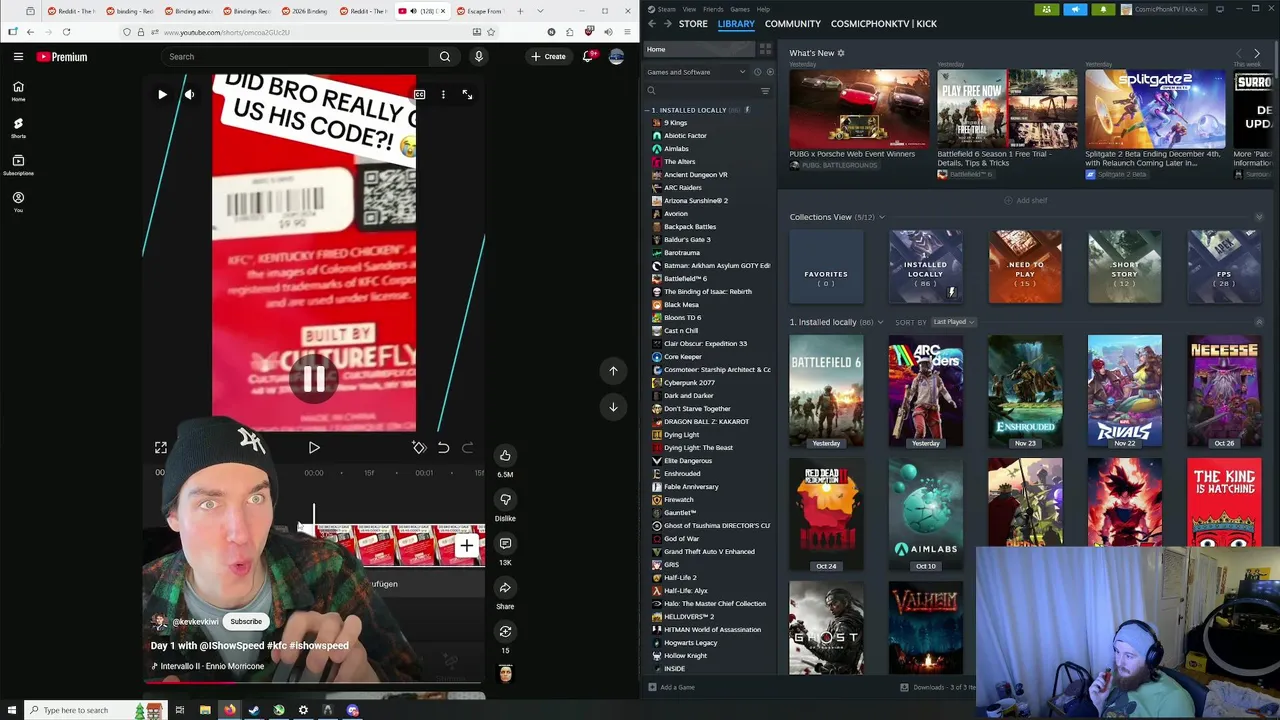1280x720 pixels.
Task: Open the Games menu in Steam
Action: 740,9
